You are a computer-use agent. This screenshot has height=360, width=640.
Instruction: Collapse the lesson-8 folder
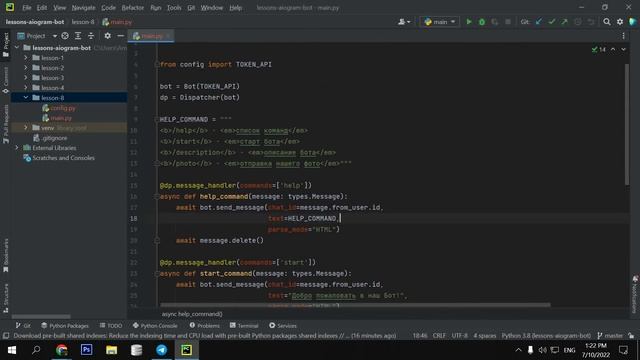(x=26, y=98)
